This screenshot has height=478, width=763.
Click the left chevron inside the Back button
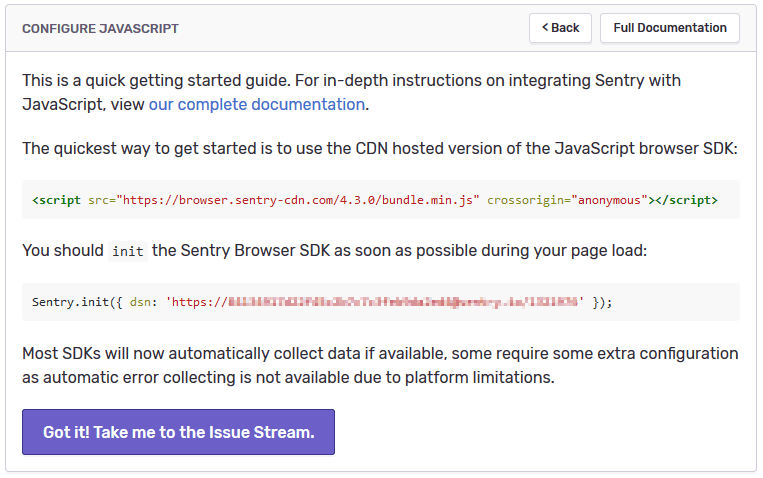[545, 28]
